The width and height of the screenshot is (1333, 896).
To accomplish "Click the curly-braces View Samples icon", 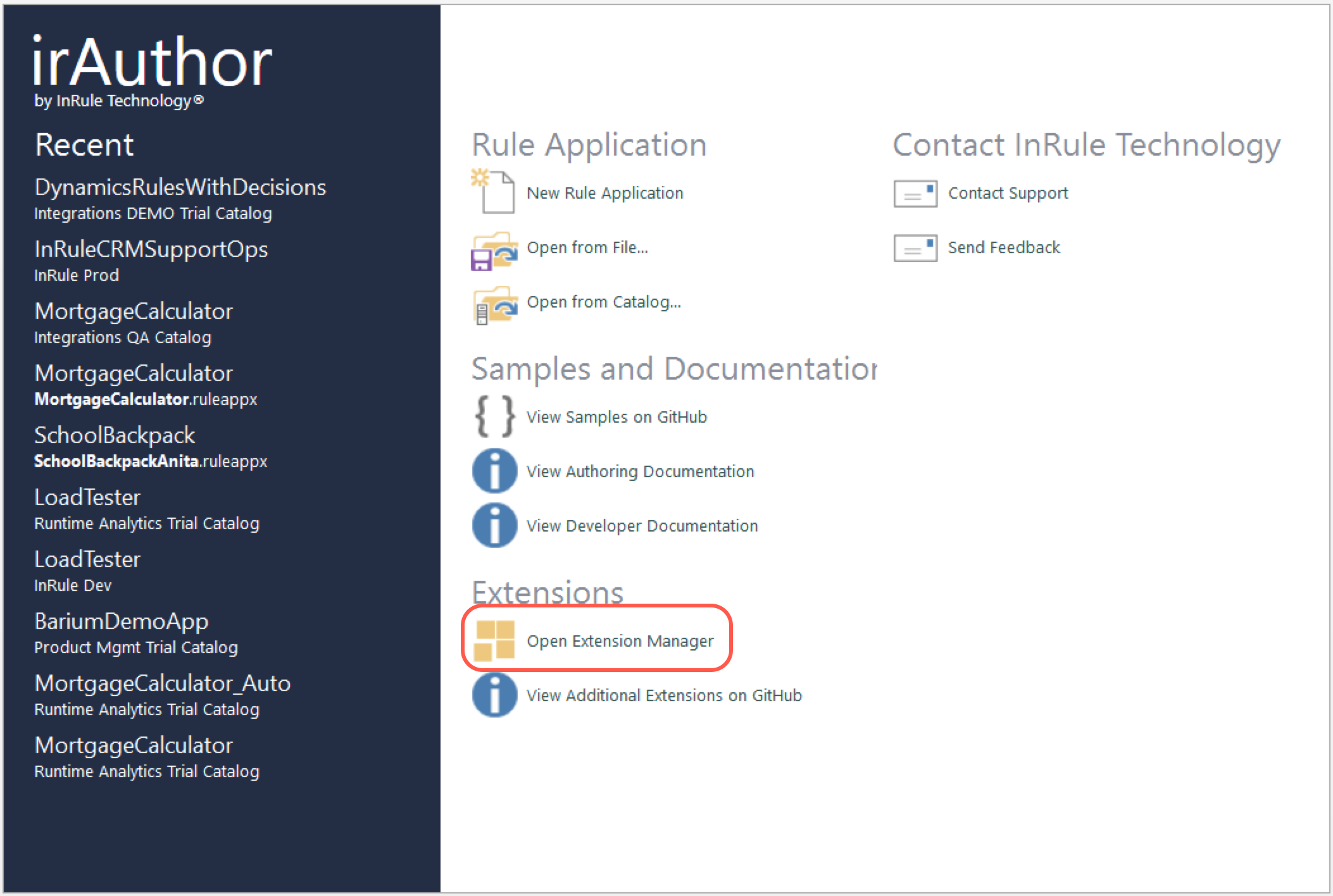I will [x=494, y=416].
